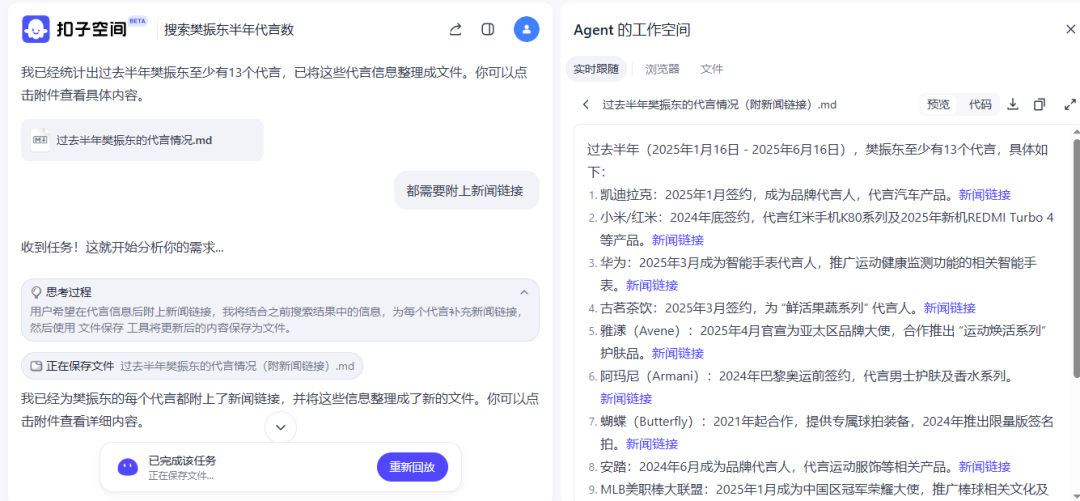The width and height of the screenshot is (1080, 501).
Task: Click the markdown file icon in attachment
Action: coord(41,140)
